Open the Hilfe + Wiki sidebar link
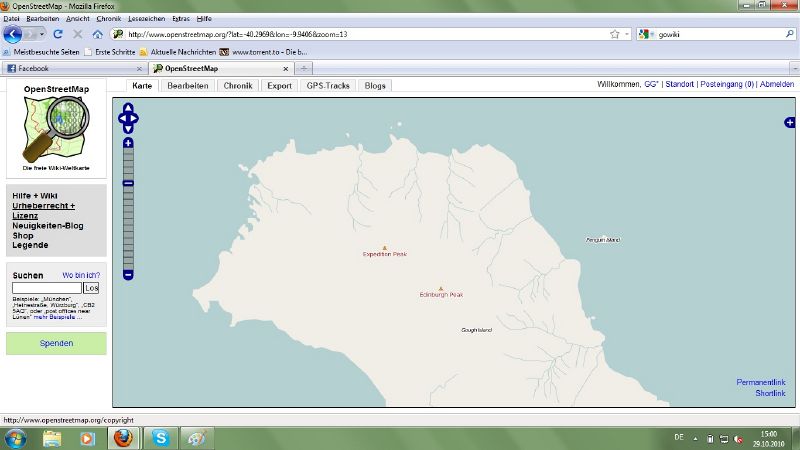 pos(35,196)
